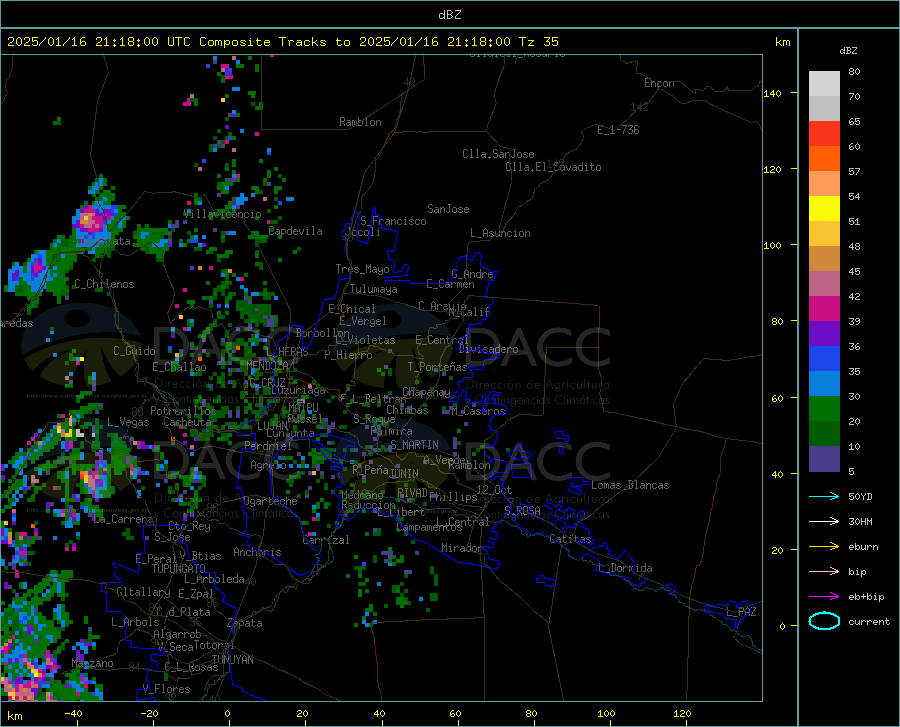The image size is (900, 727).
Task: Click the Mirador label
Action: 462,548
